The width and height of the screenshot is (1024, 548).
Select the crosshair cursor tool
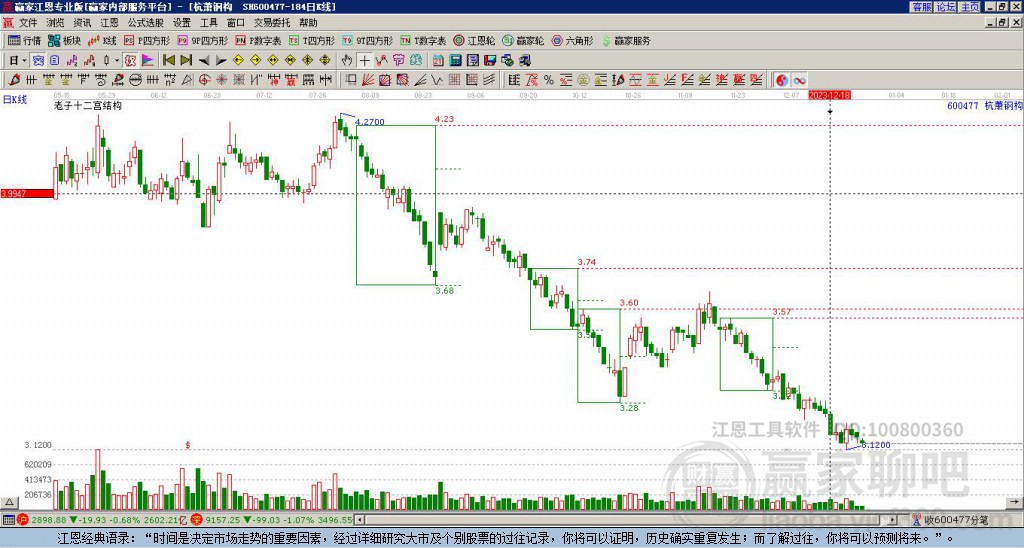[364, 61]
